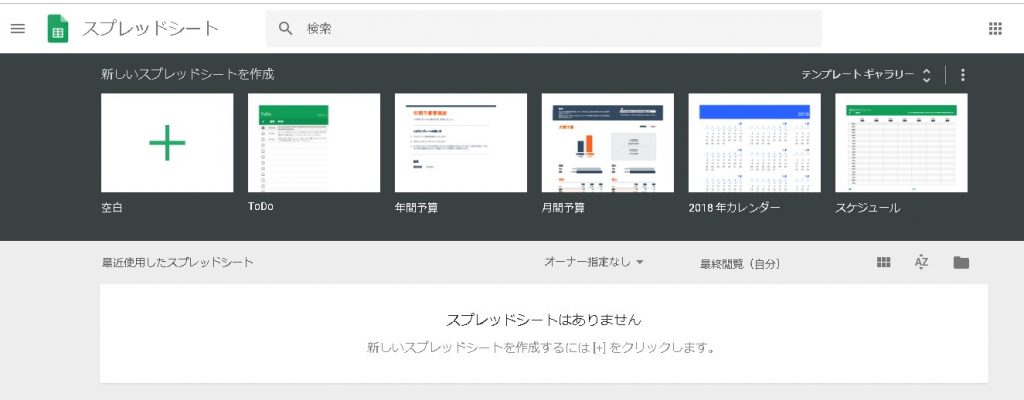Select the スケジュール schedule template

tap(901, 143)
